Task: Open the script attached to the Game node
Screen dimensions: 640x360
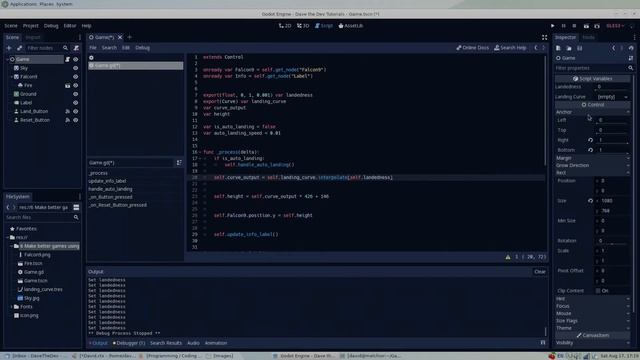Action: pos(67,60)
